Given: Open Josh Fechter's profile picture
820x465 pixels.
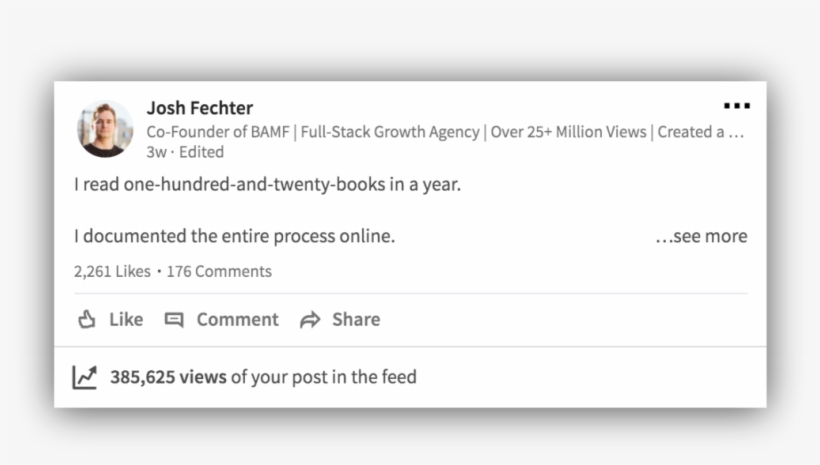Looking at the screenshot, I should (x=105, y=129).
